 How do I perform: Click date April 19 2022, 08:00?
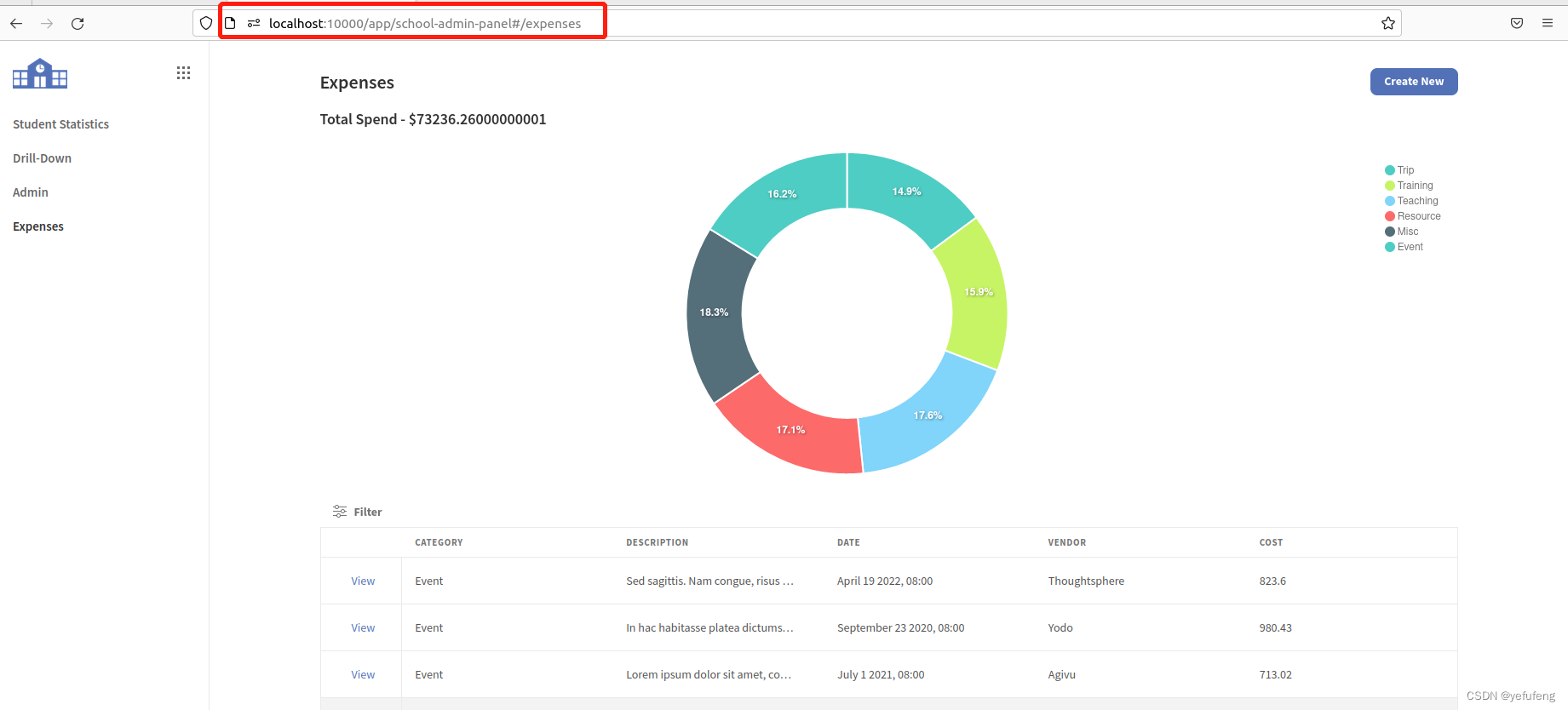(885, 581)
